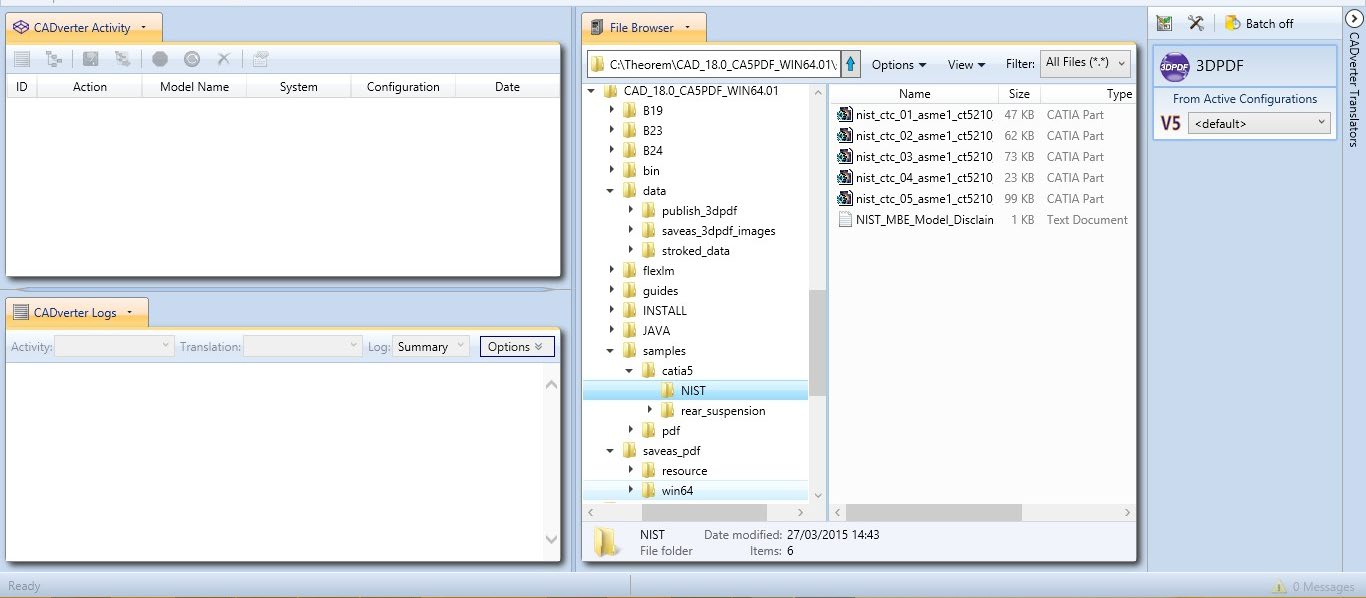Screen dimensions: 1366x598
Task: Open the CADverter Logs tab dropdown arrow
Action: click(130, 313)
